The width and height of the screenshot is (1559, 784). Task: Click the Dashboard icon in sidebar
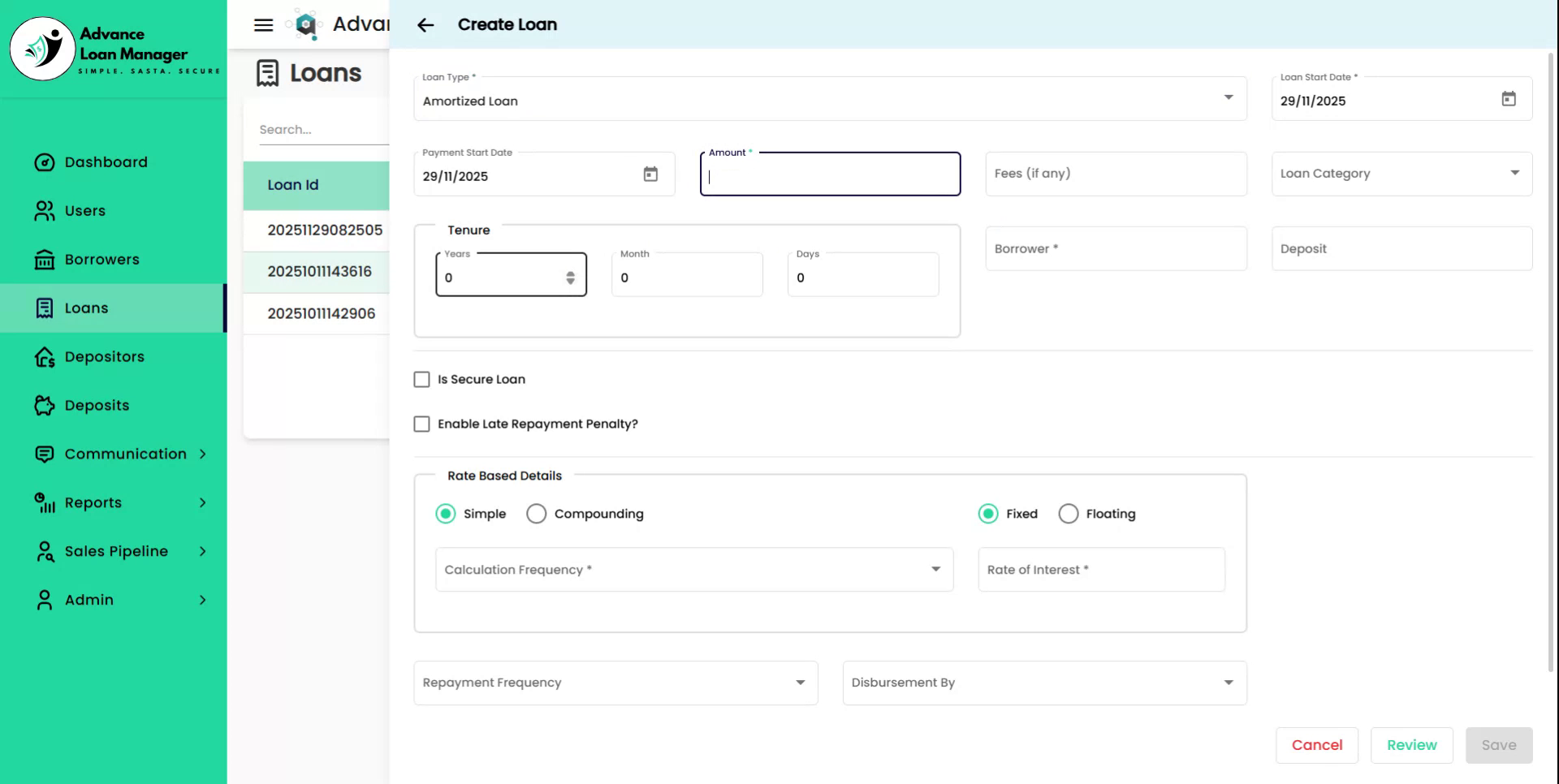coord(45,162)
